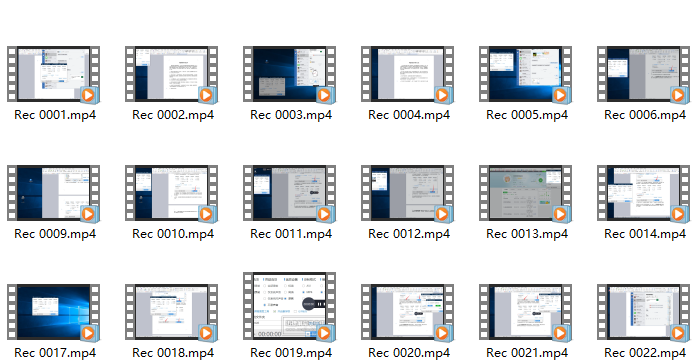Select the Rec 0021.mp4 file name label
Viewport: 700px width, 362px height.
coord(527,353)
